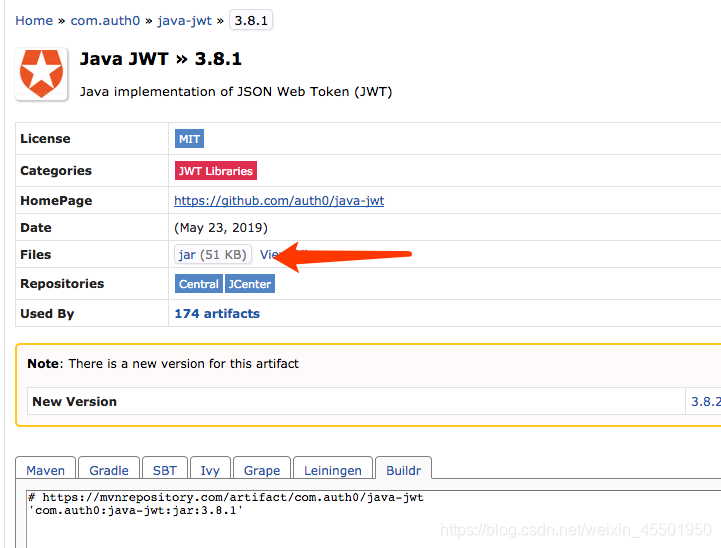Open the JWT Libraries category tag
Viewport: 721px width, 548px height.
click(216, 171)
